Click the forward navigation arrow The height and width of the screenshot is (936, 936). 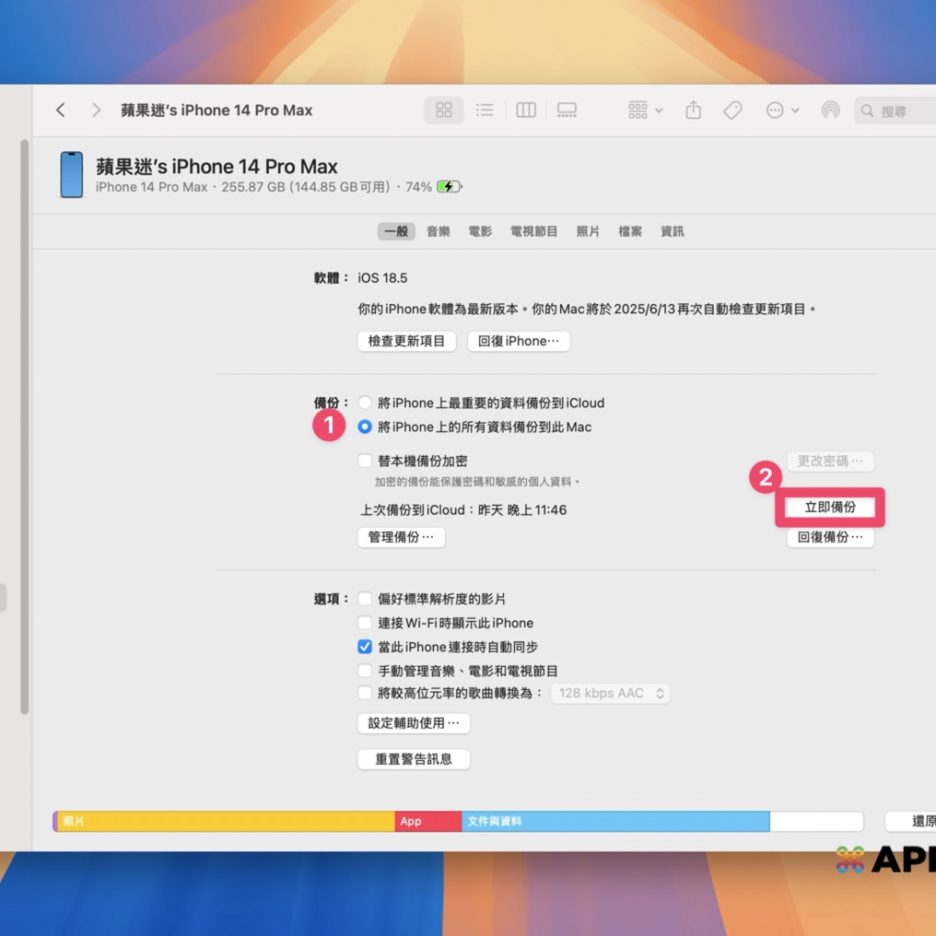[96, 110]
